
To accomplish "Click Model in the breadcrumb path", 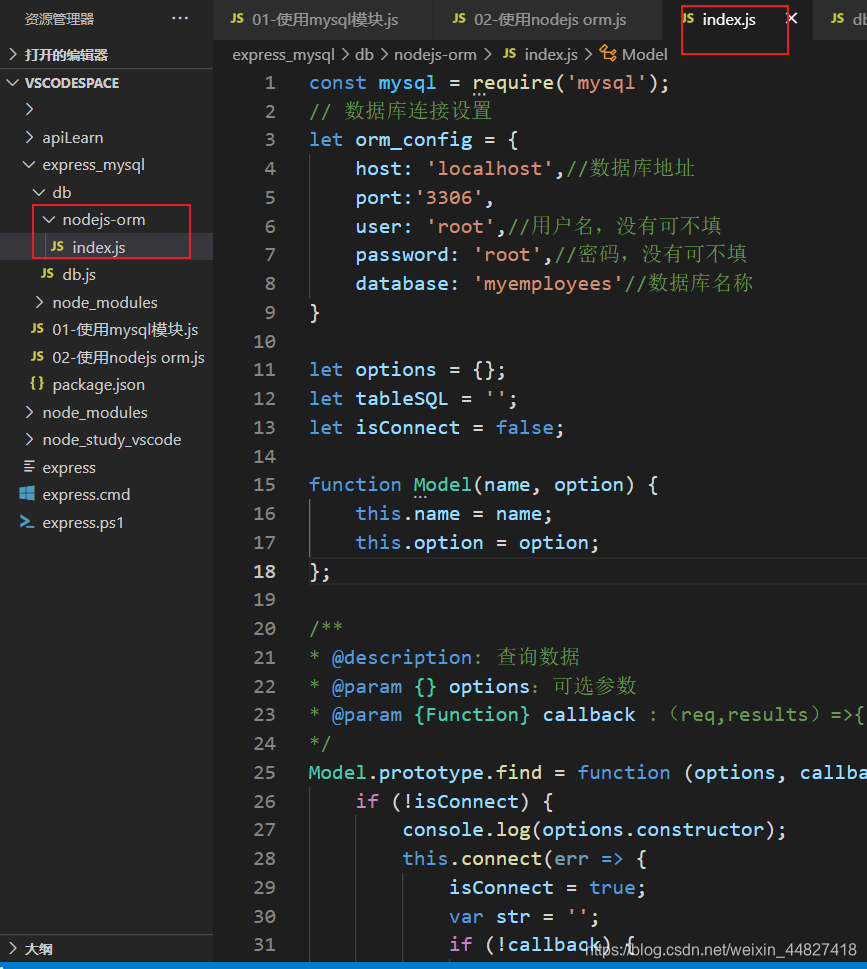I will tap(645, 54).
